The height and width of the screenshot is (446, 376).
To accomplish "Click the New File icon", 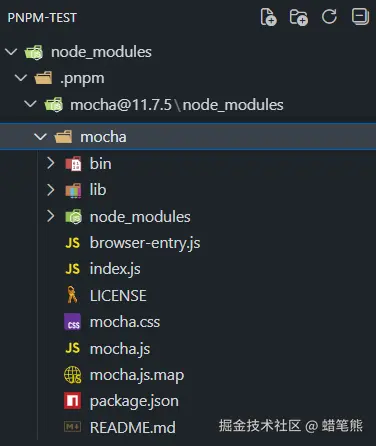I will tap(268, 17).
